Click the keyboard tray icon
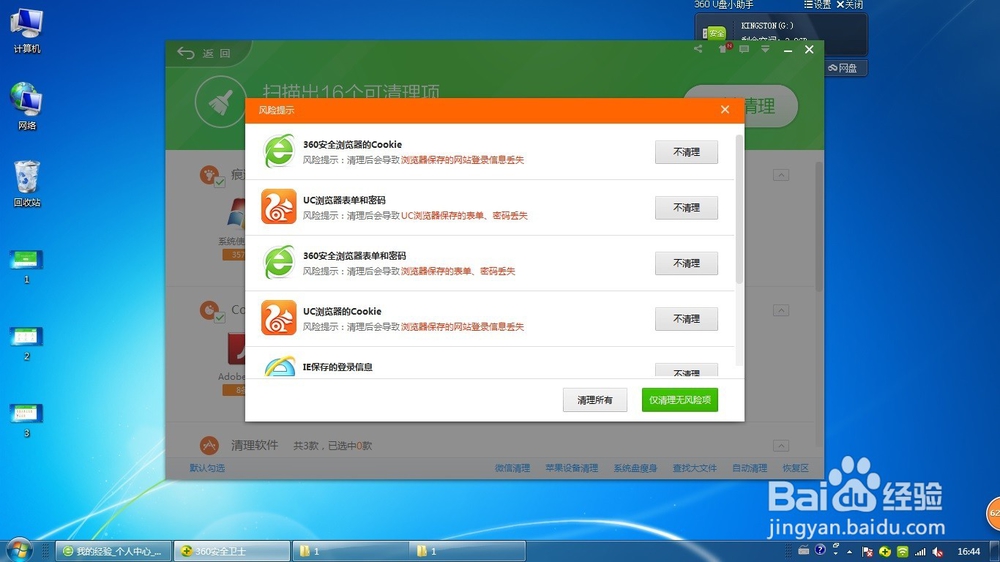Viewport: 1000px width, 562px height. pos(804,551)
